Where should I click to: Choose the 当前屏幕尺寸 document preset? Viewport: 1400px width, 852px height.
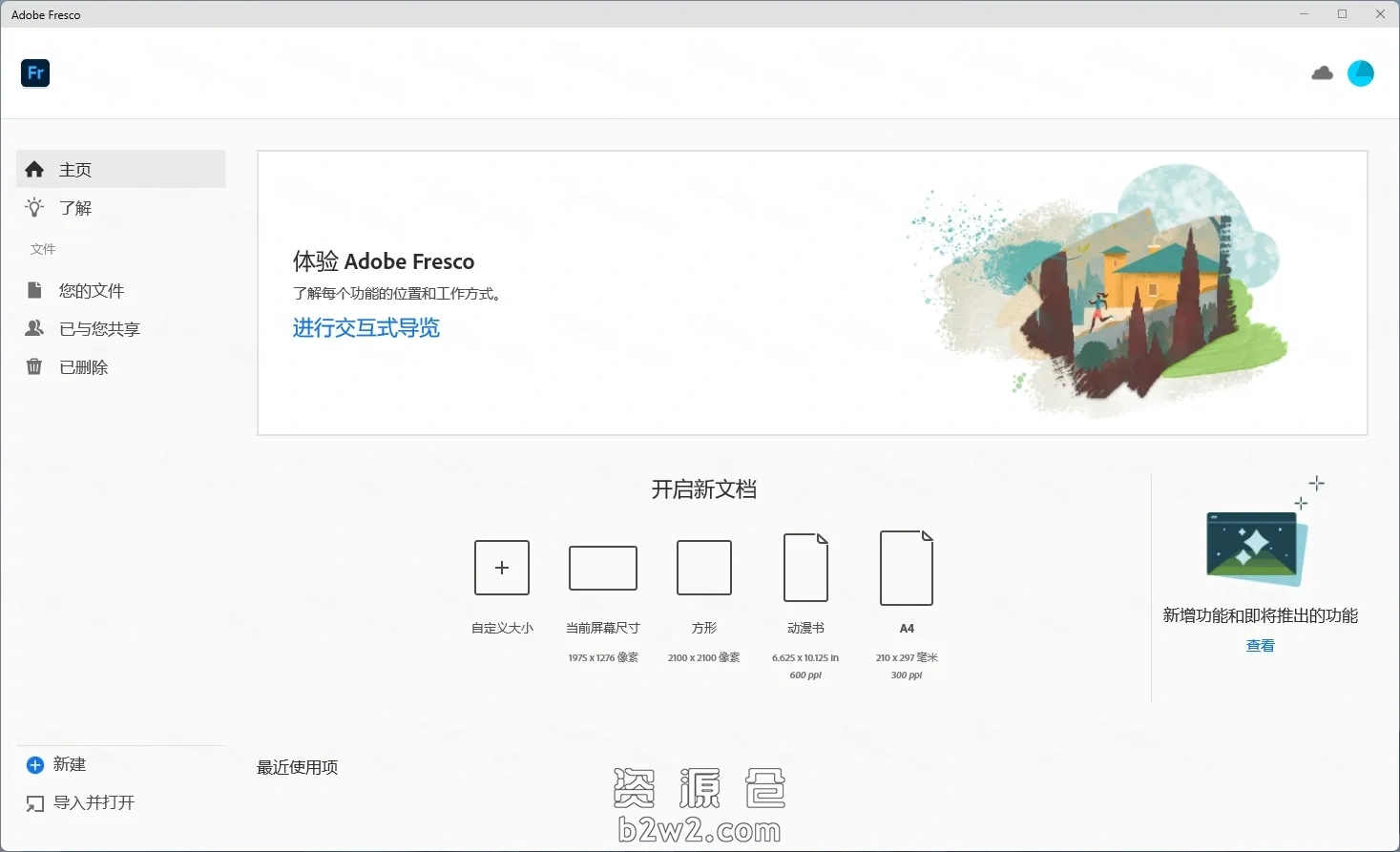click(602, 569)
